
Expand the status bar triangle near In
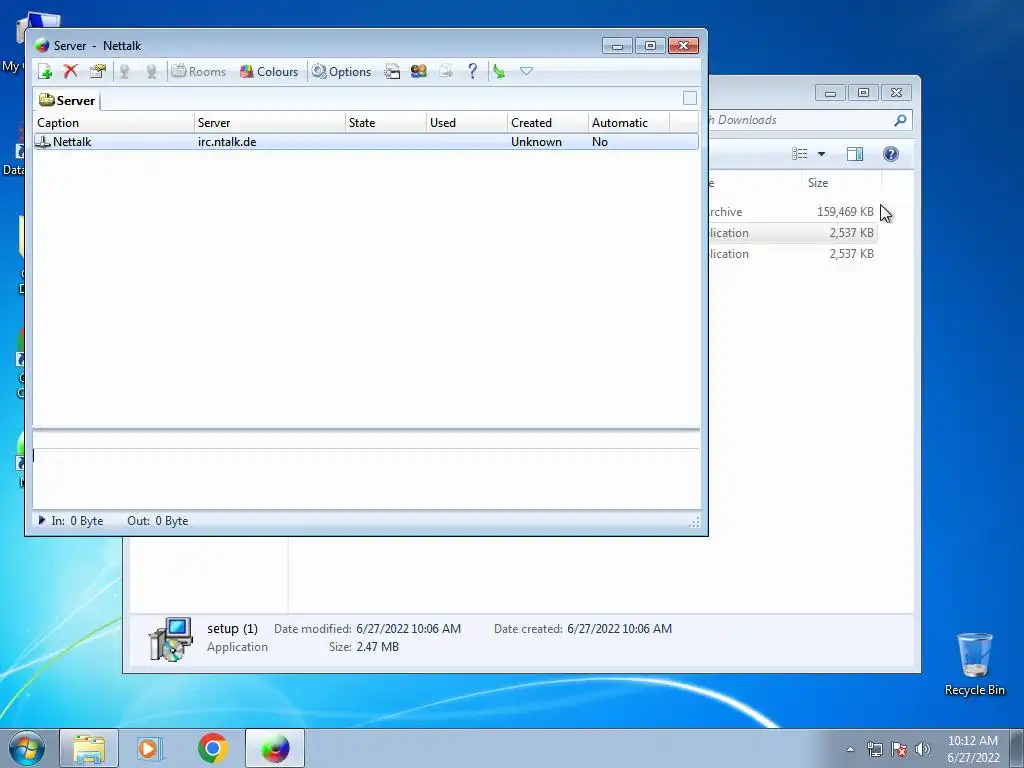42,520
